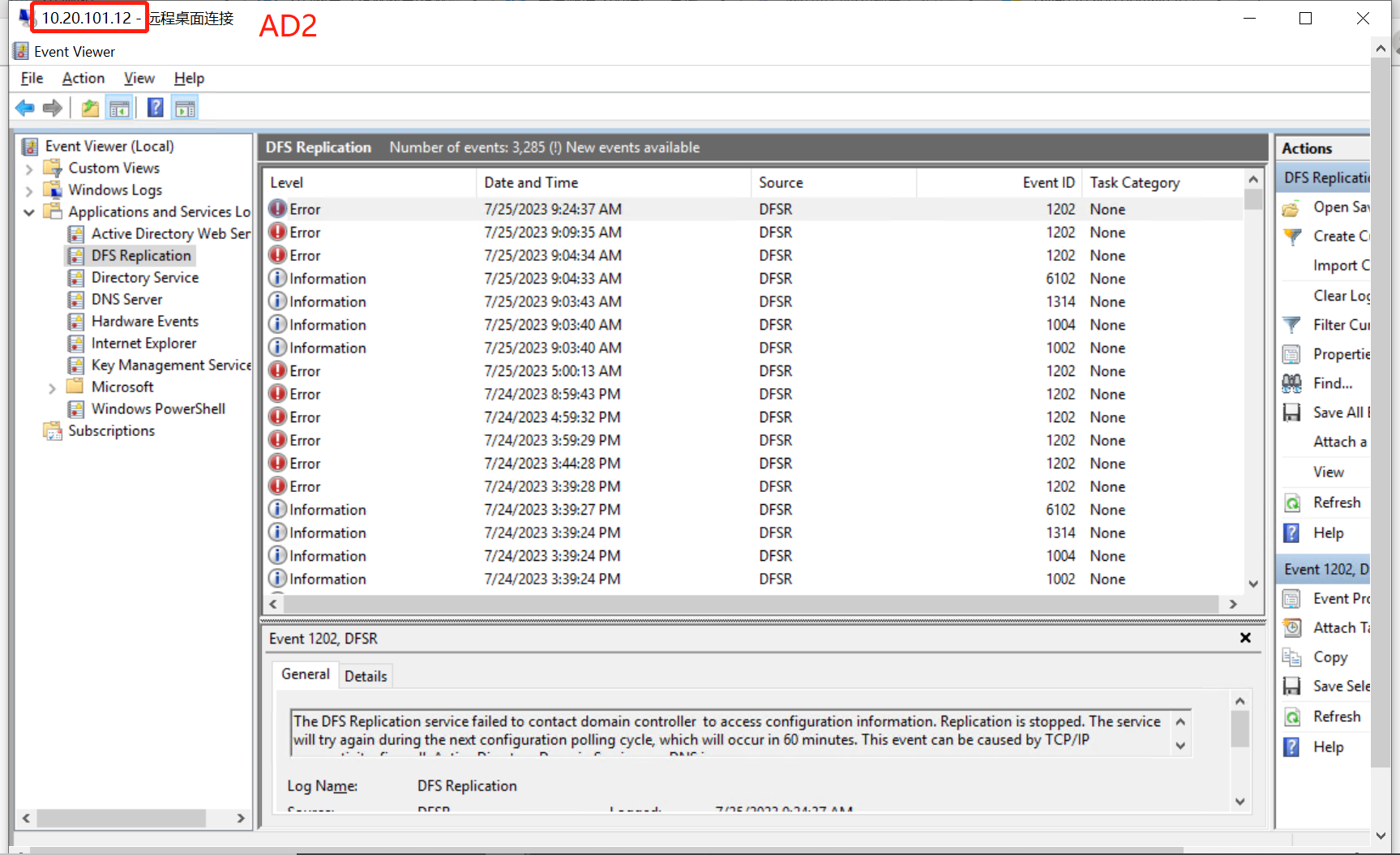Click the Open Saved Log folder icon
This screenshot has height=855, width=1400.
tap(1291, 207)
